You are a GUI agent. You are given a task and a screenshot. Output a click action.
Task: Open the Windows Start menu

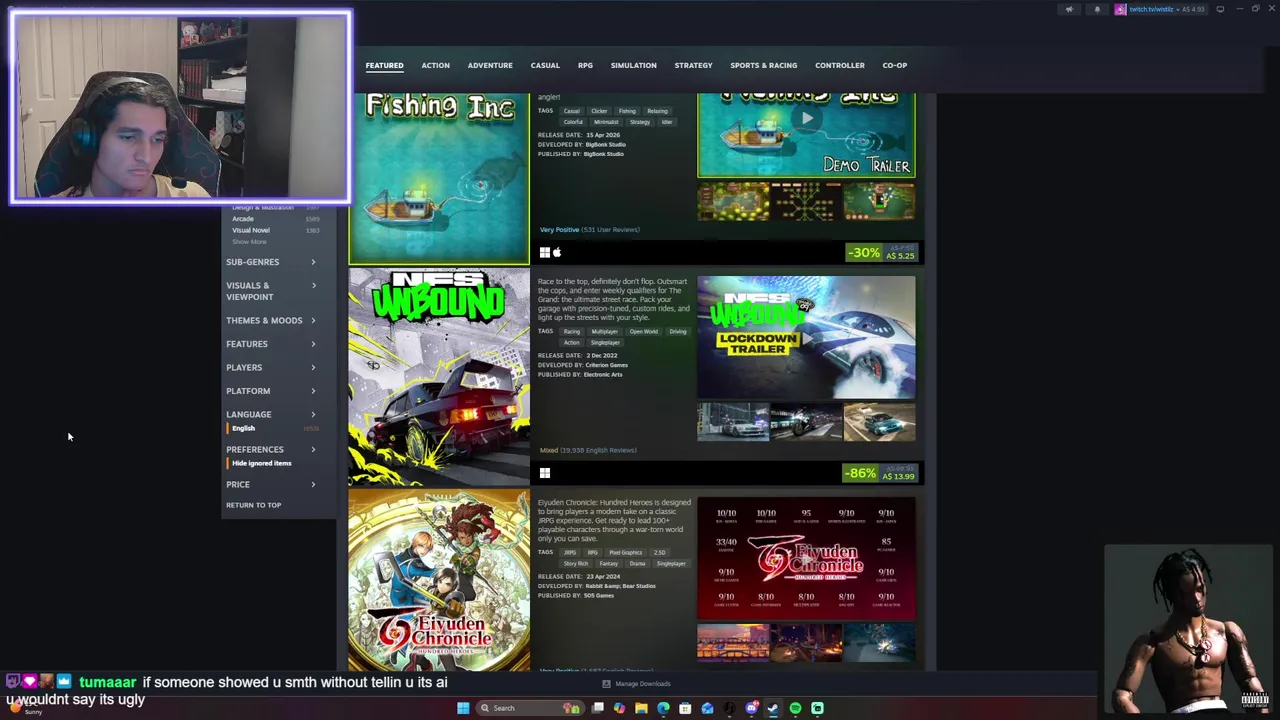point(462,708)
